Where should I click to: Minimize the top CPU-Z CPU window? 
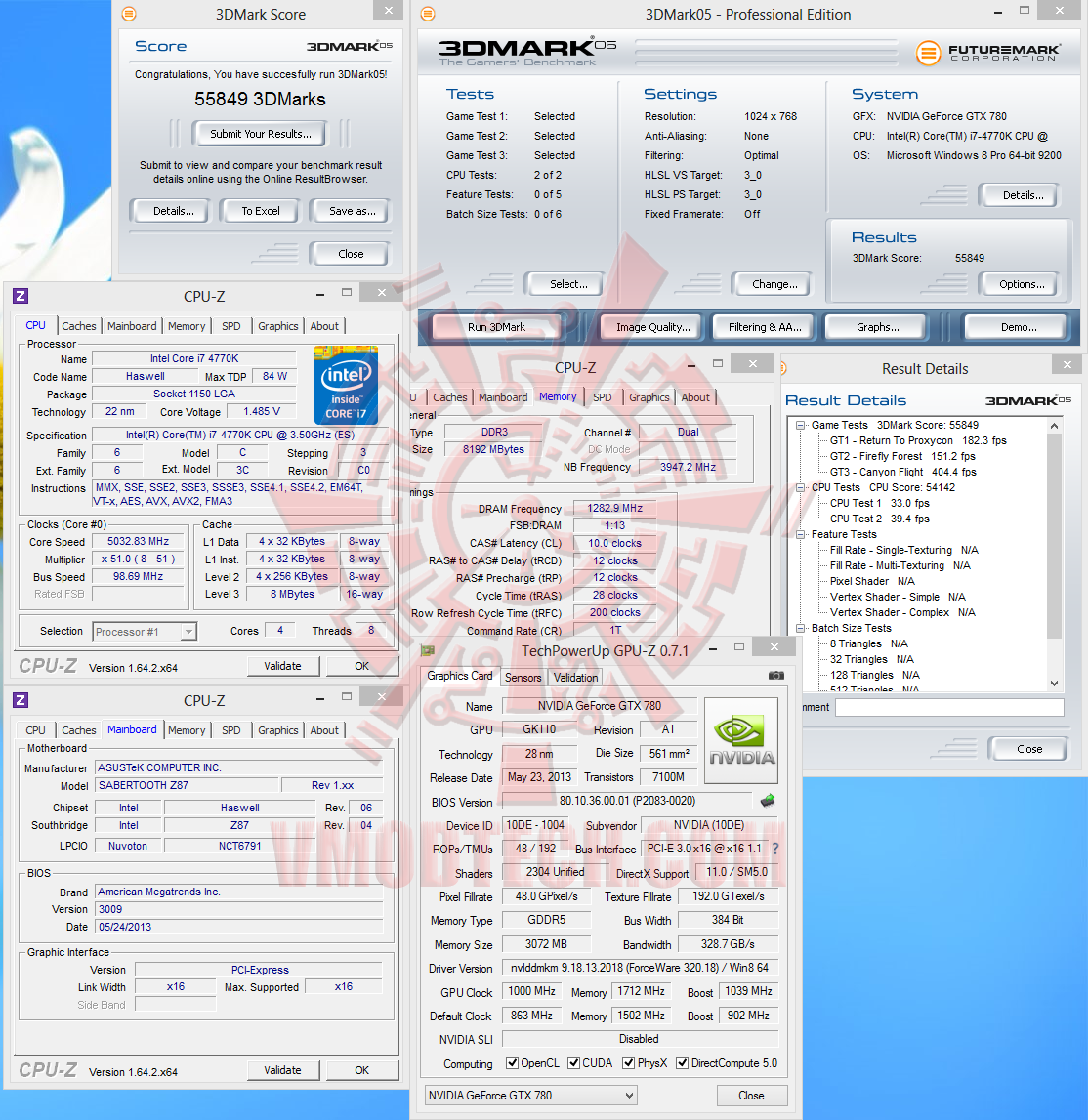pyautogui.click(x=320, y=294)
